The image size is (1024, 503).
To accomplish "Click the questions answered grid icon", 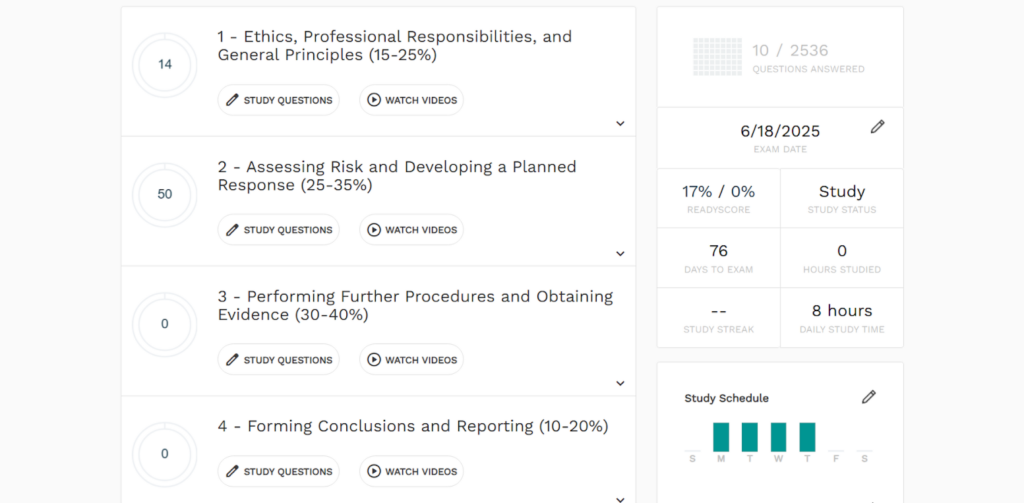I will tap(717, 57).
